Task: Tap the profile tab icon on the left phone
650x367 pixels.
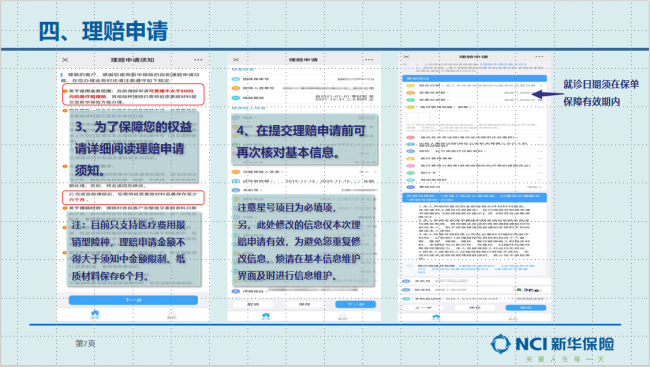Action: point(172,314)
